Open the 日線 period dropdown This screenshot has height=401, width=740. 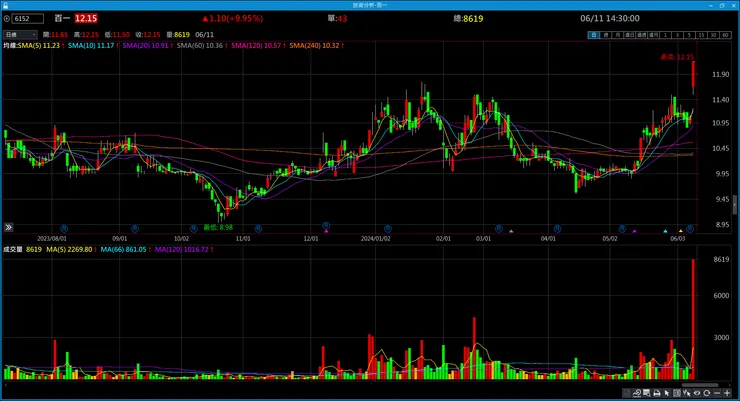pos(20,34)
